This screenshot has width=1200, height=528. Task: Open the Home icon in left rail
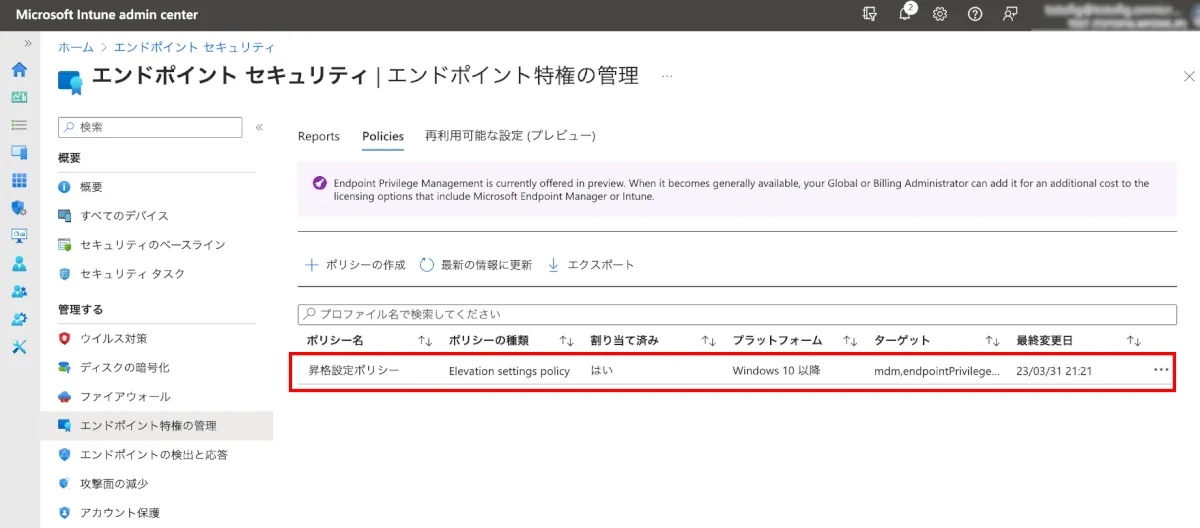point(19,70)
